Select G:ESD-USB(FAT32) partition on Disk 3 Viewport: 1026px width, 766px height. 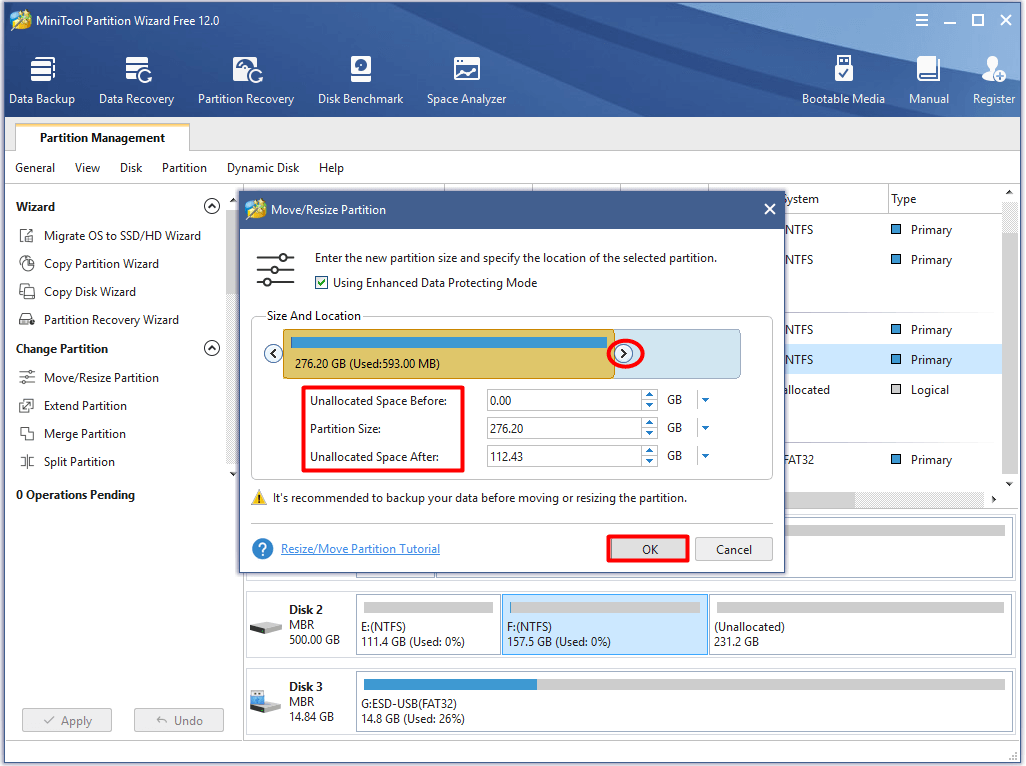684,702
